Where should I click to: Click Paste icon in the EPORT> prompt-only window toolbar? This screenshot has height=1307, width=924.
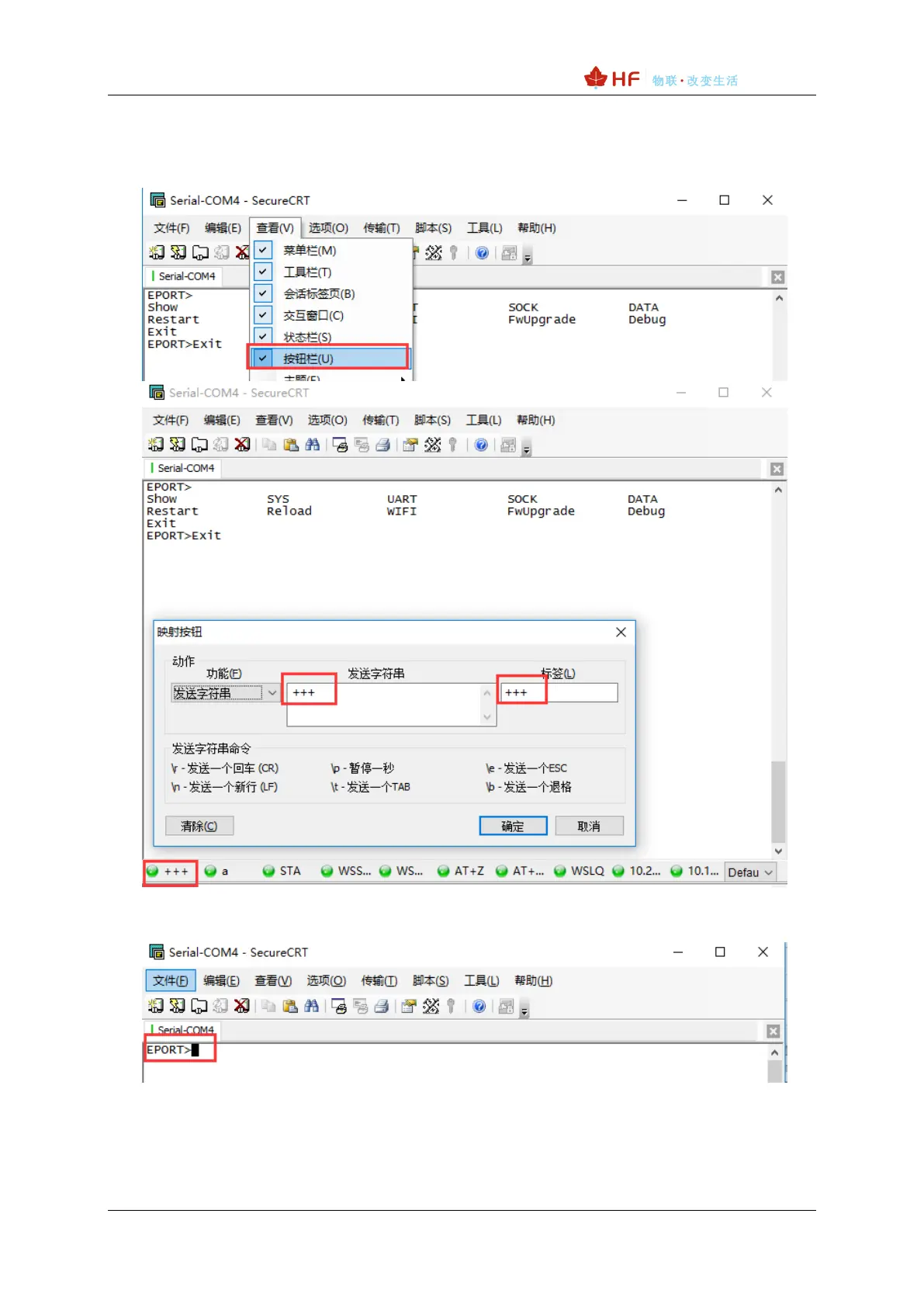pyautogui.click(x=290, y=1006)
